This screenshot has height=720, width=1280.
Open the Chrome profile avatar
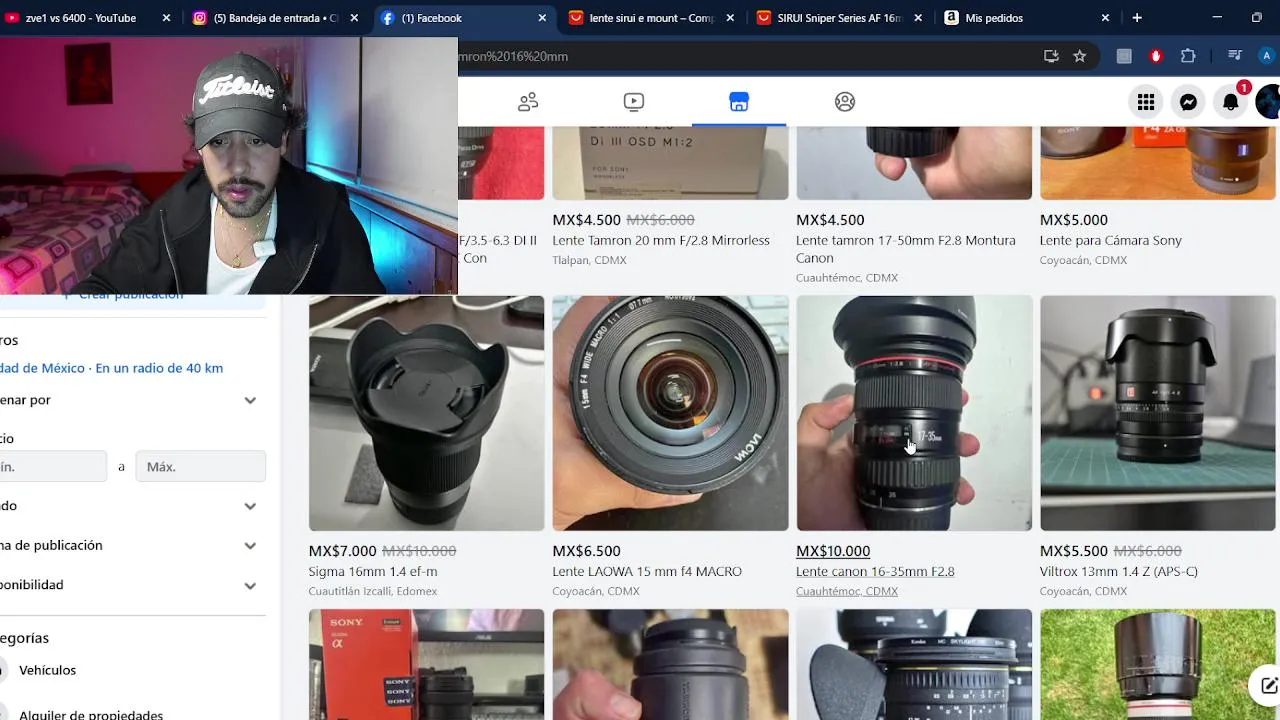(x=1267, y=56)
